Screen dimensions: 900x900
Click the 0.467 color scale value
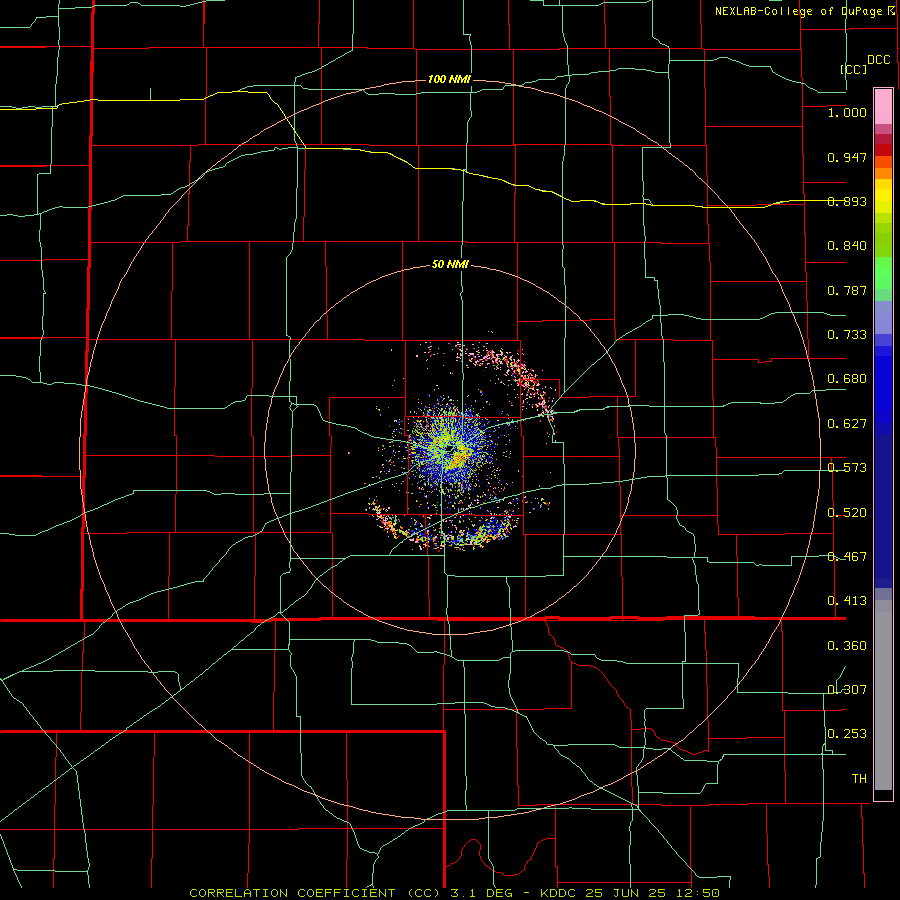(x=847, y=557)
